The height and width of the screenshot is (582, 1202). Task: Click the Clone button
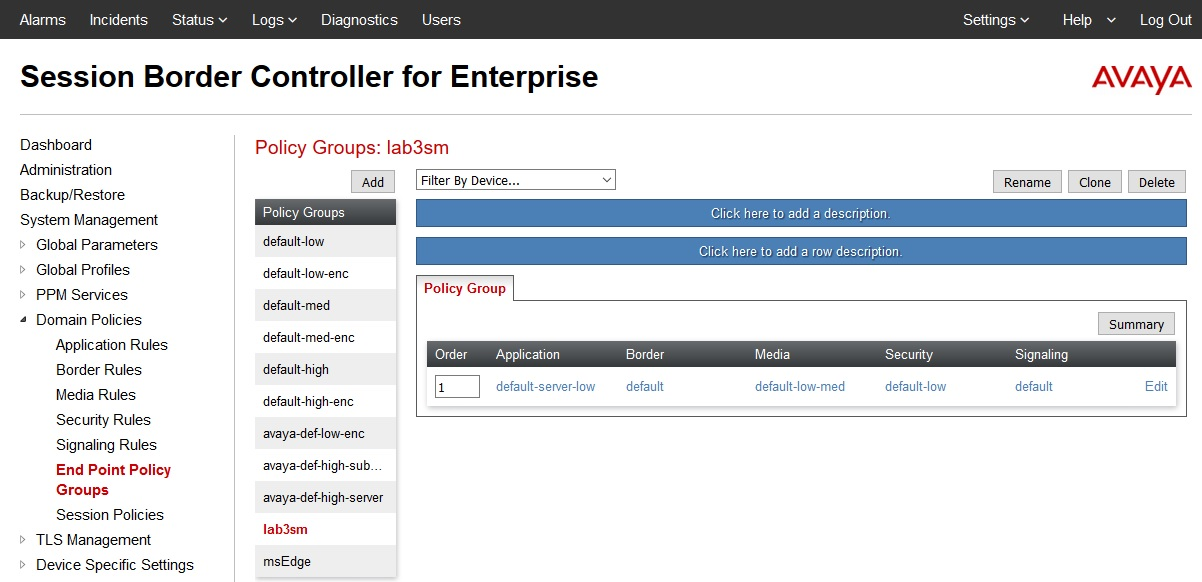1095,182
